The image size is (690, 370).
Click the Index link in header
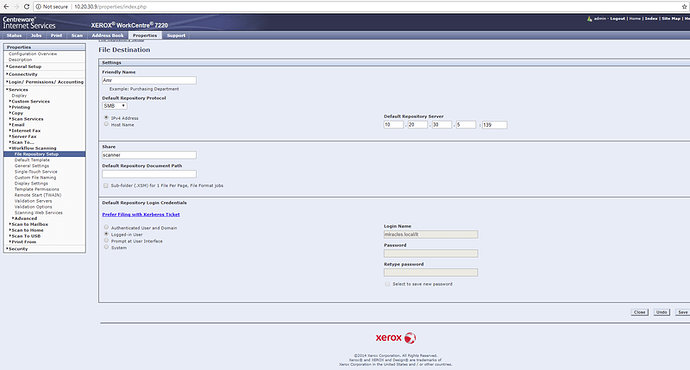651,18
